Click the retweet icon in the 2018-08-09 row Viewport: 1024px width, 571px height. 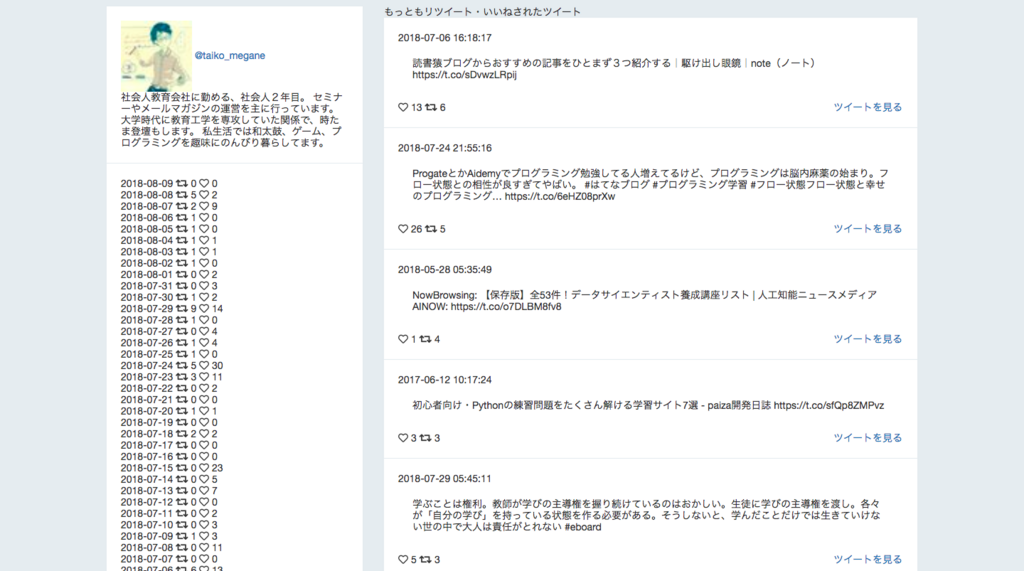coord(182,184)
